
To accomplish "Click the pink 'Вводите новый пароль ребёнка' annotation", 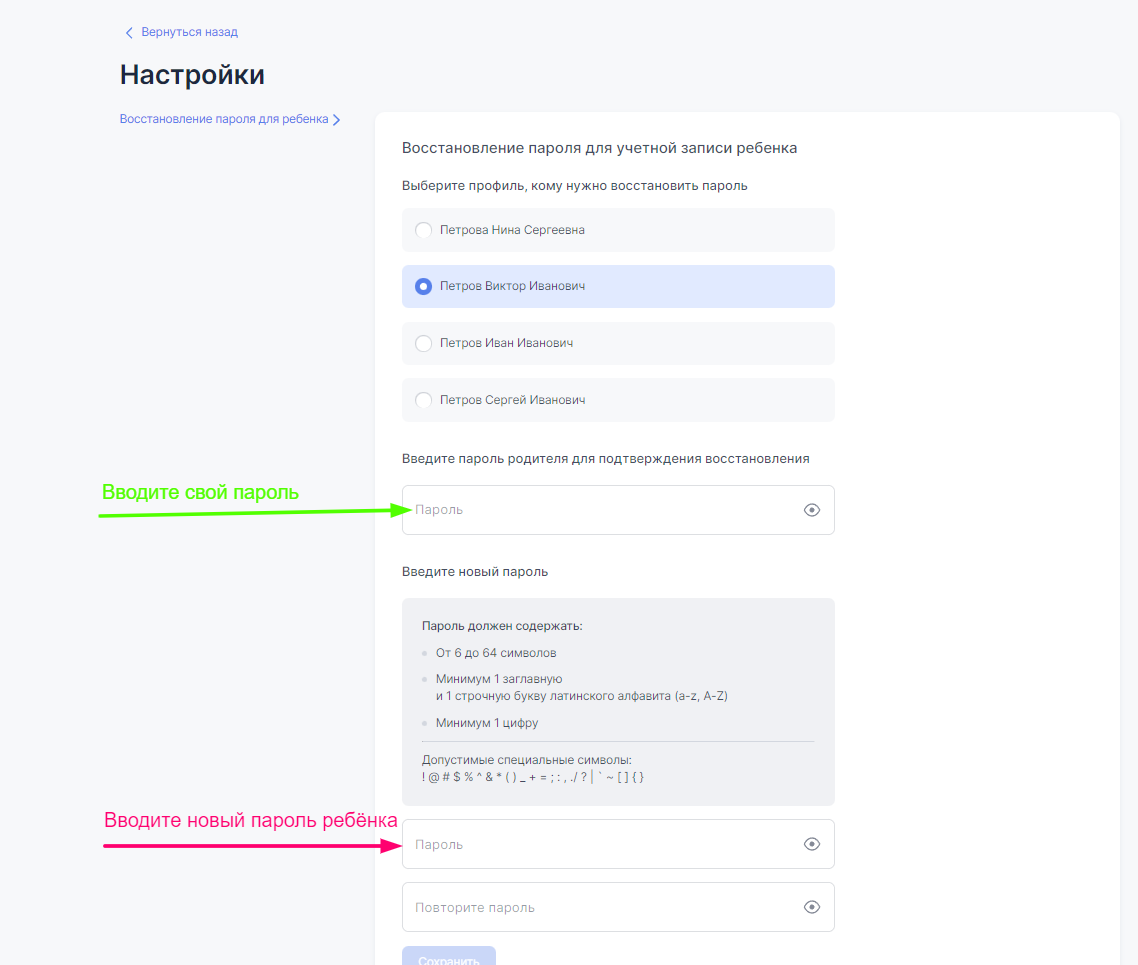I will coord(251,821).
